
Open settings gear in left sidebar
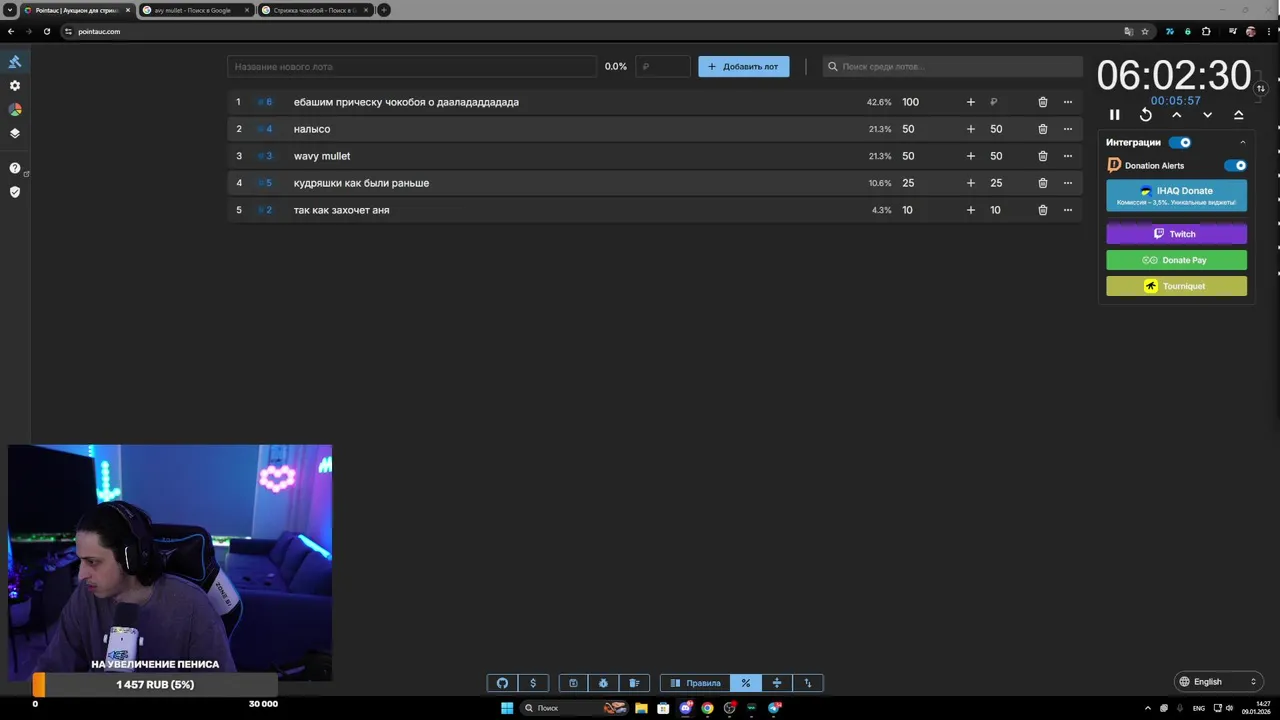coord(15,86)
